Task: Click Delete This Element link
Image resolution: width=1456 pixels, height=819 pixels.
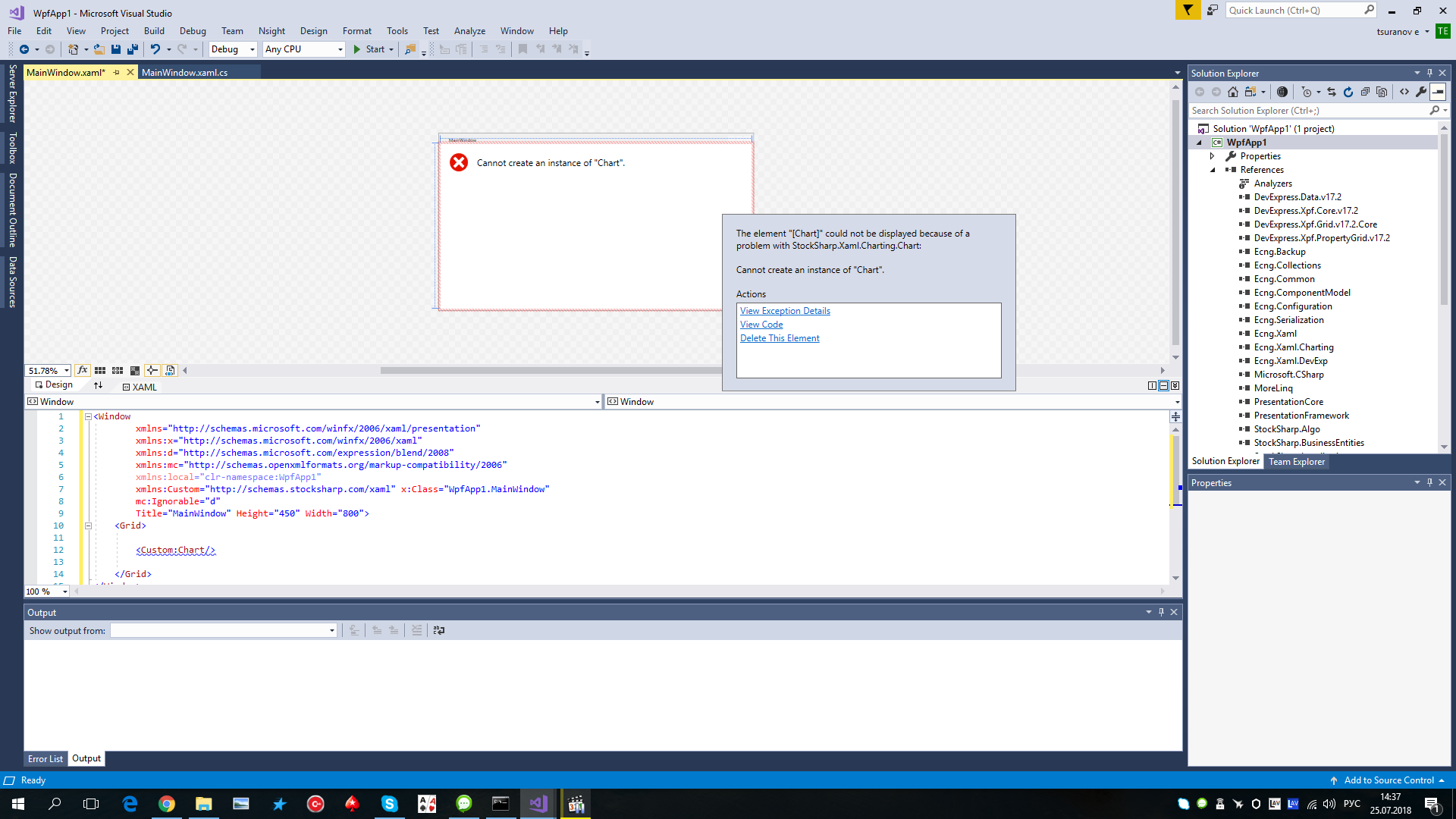Action: point(780,338)
